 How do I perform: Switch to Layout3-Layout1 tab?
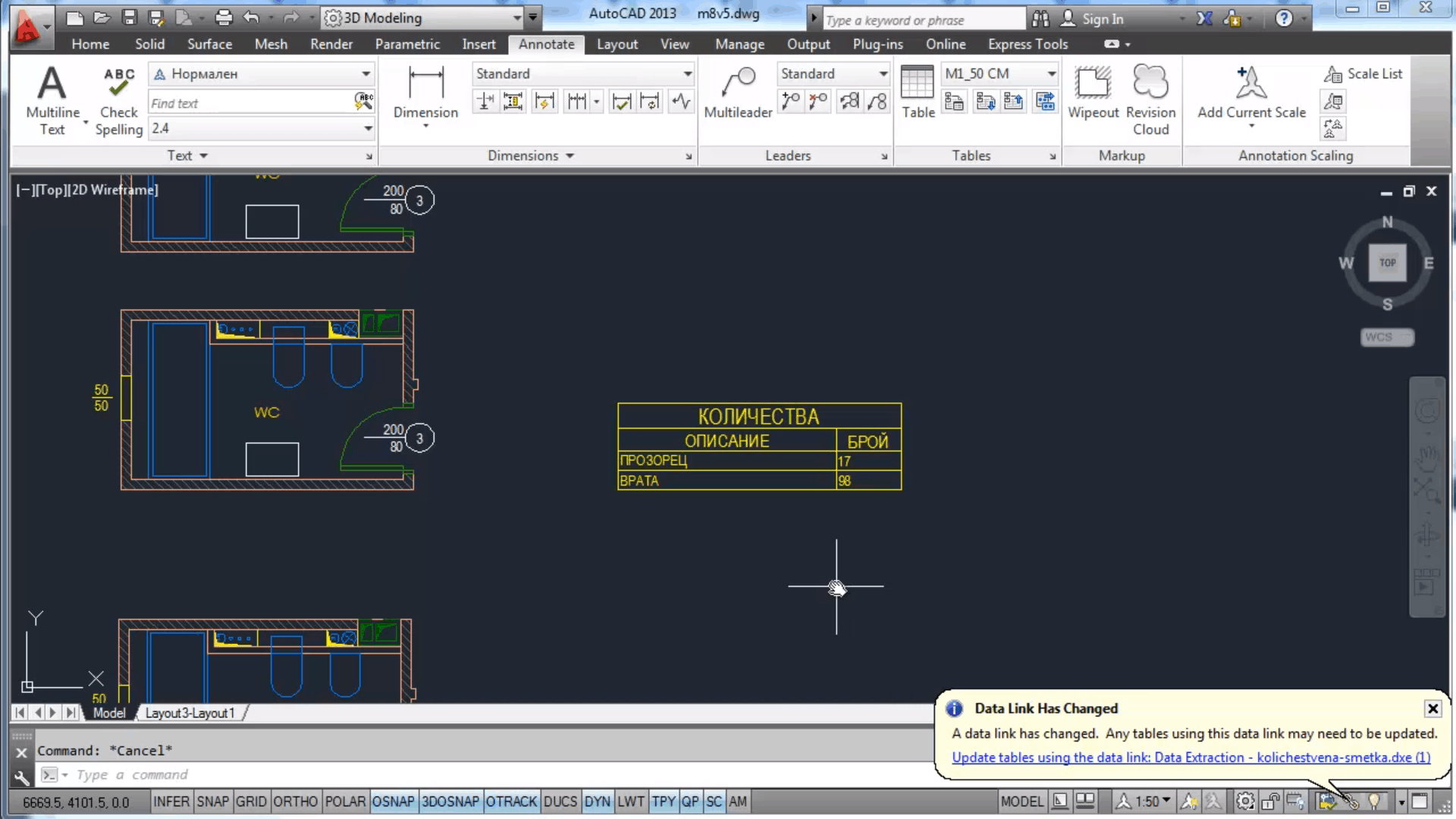pos(190,713)
